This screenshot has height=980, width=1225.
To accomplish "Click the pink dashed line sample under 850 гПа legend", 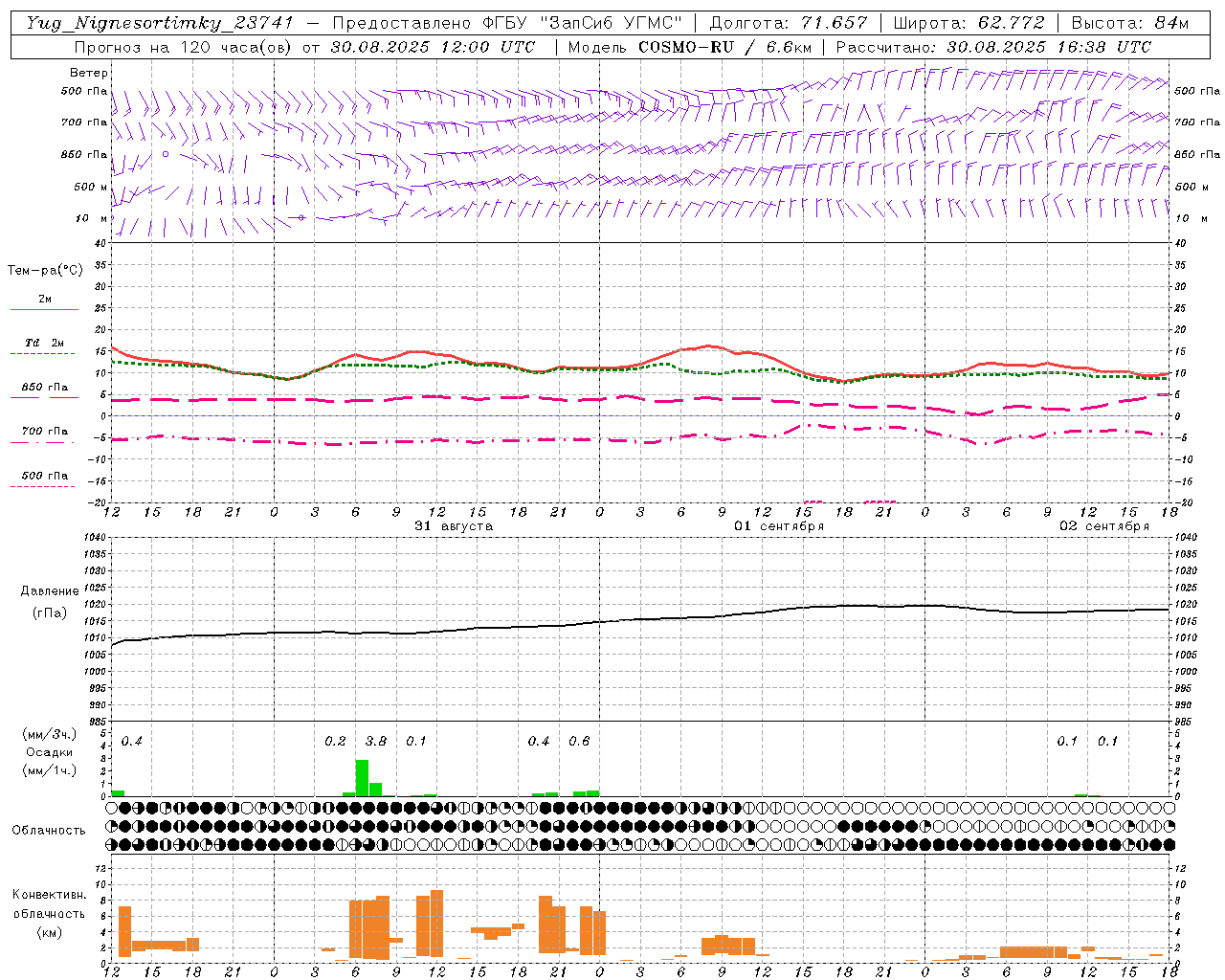I will [43, 398].
